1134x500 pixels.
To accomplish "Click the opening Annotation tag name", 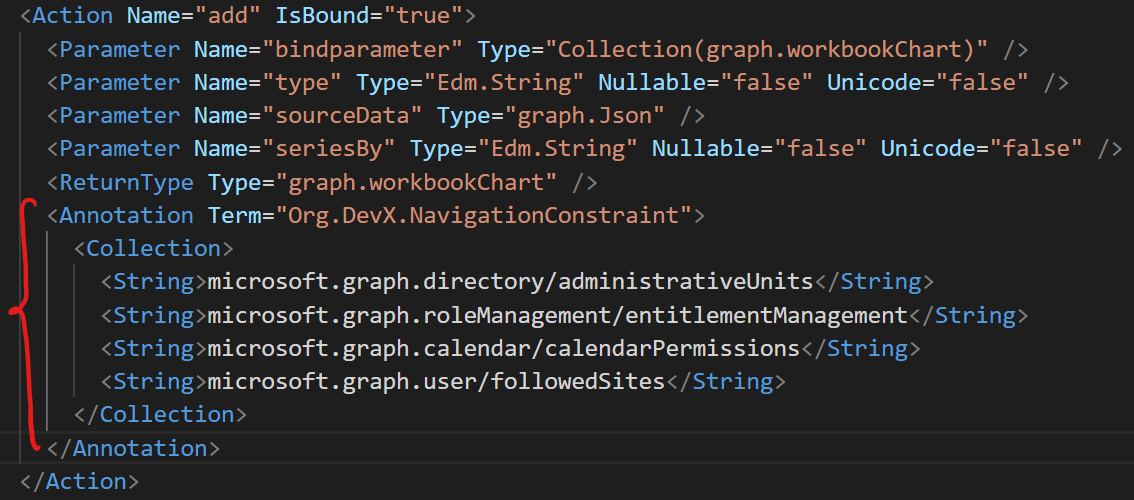I will click(x=127, y=215).
